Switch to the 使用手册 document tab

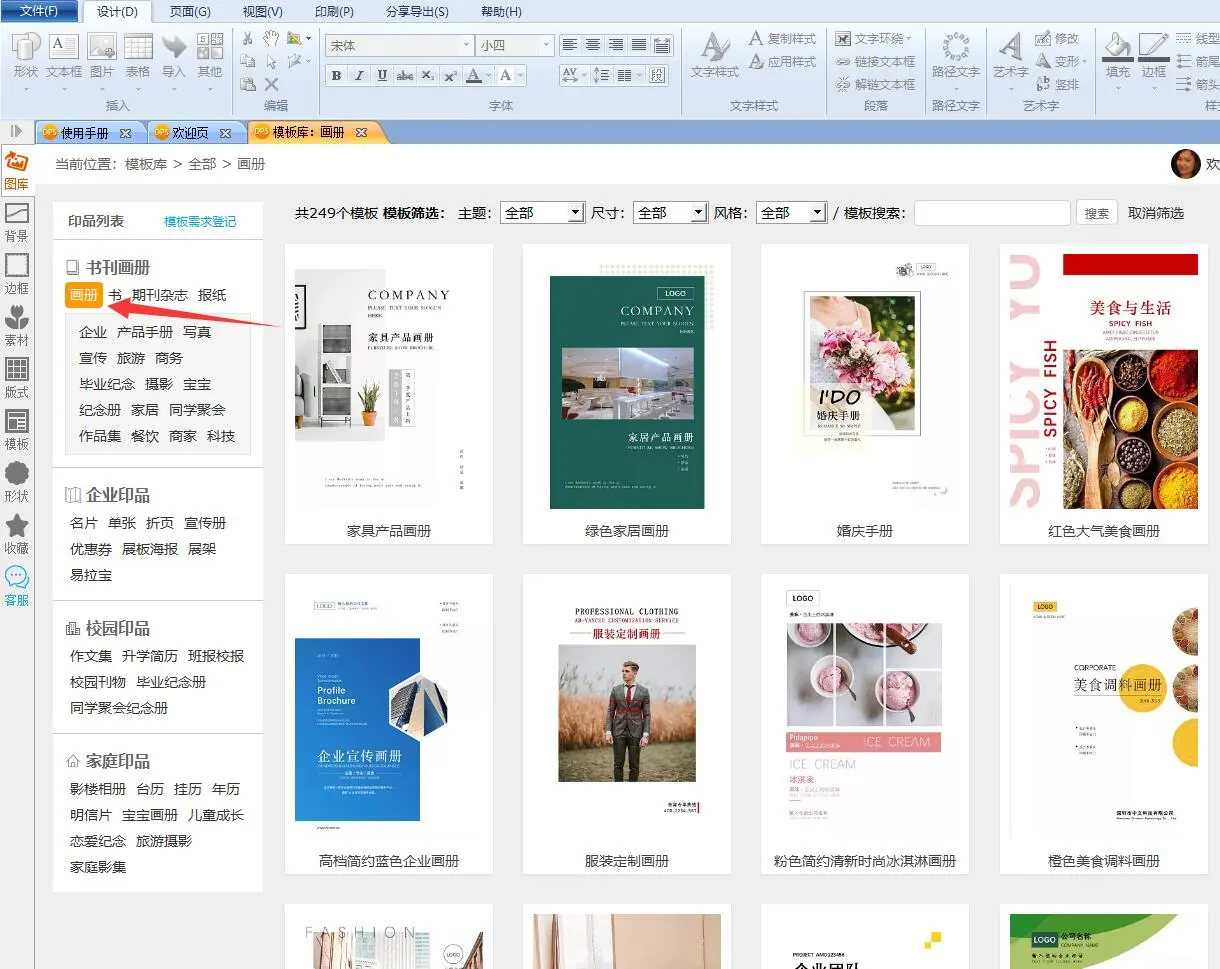click(x=84, y=132)
